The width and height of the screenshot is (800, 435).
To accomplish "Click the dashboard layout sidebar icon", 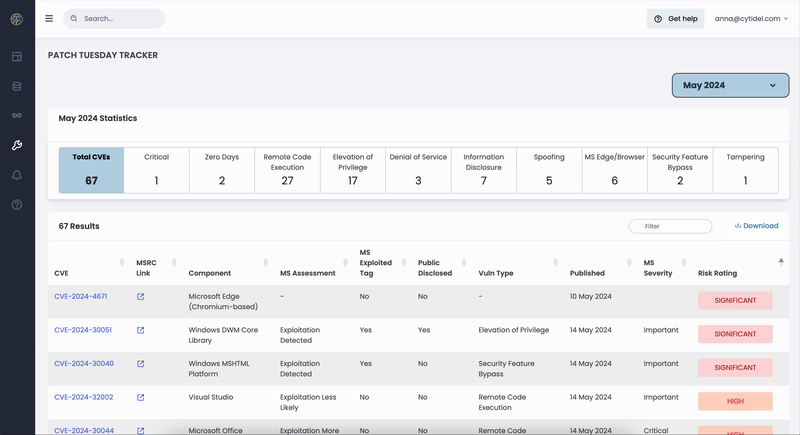I will (x=17, y=57).
